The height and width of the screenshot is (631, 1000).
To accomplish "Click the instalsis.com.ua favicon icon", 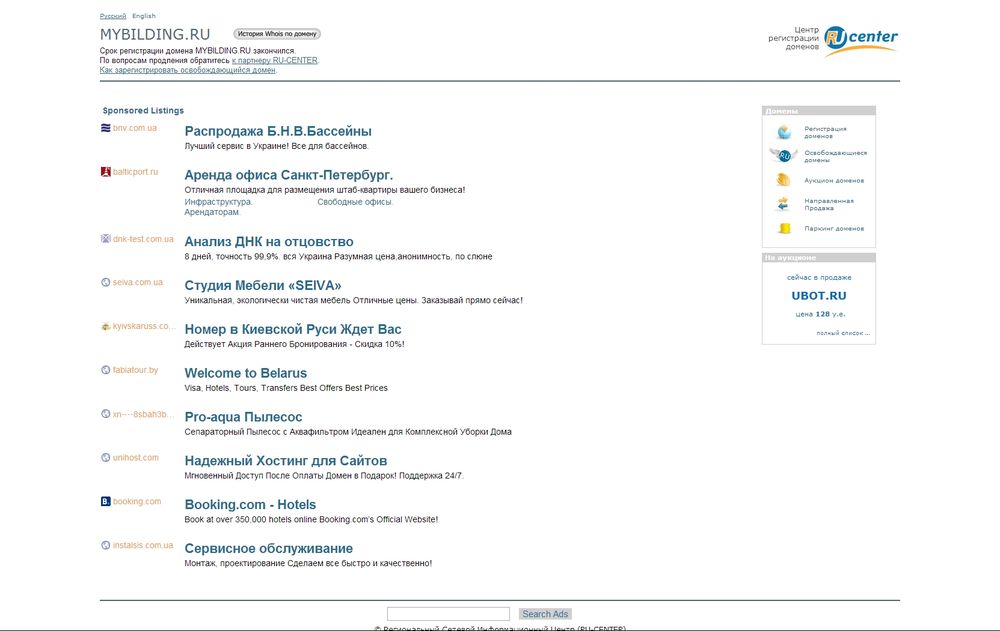I will coord(105,546).
